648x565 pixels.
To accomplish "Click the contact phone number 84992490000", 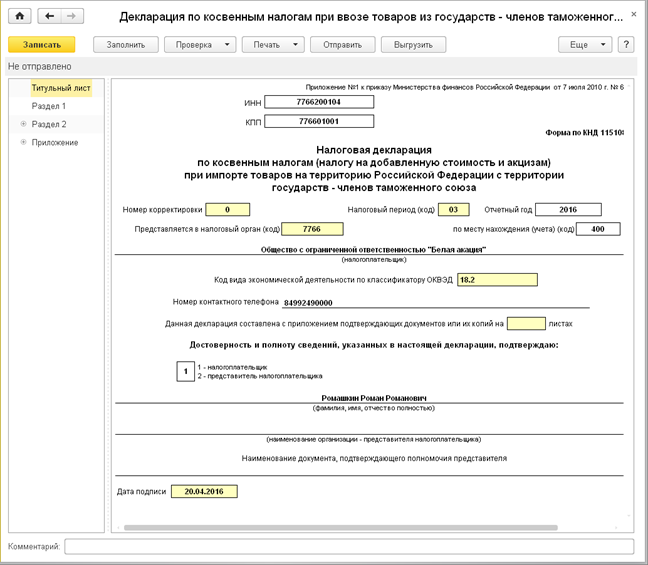I will [308, 303].
